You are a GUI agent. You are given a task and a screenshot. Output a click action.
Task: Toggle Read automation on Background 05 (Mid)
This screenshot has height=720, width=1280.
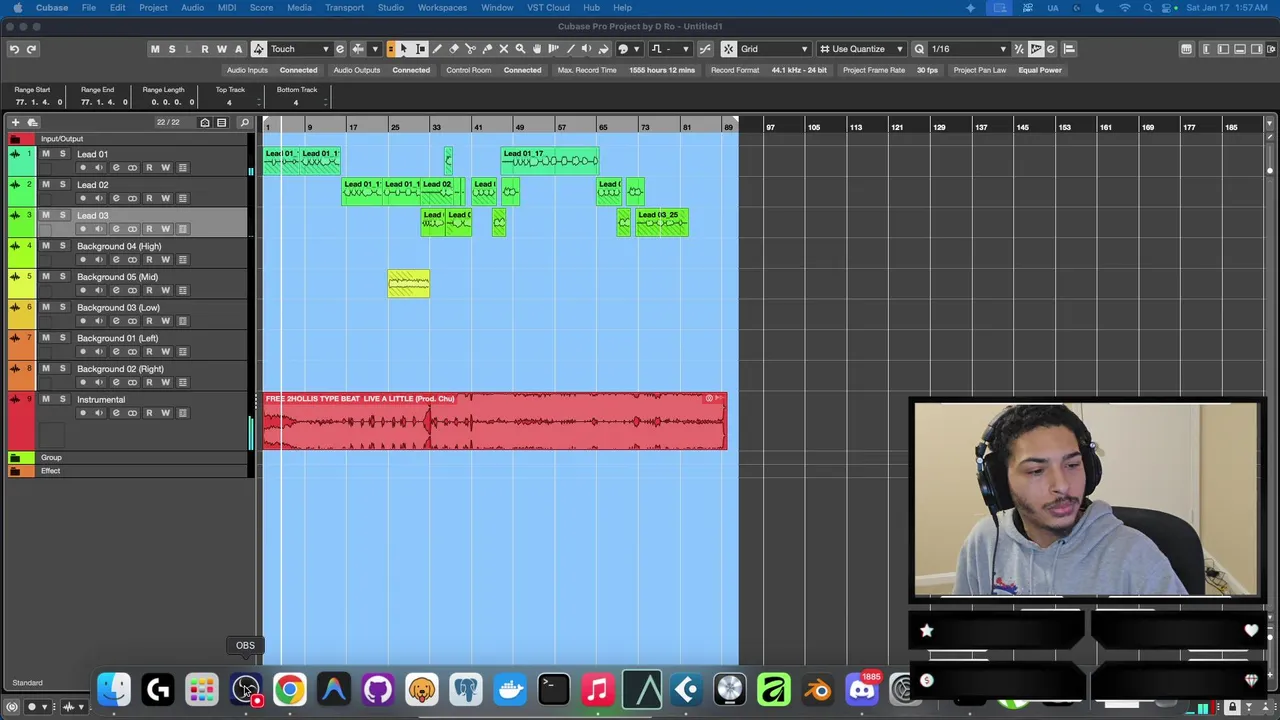pyautogui.click(x=149, y=290)
